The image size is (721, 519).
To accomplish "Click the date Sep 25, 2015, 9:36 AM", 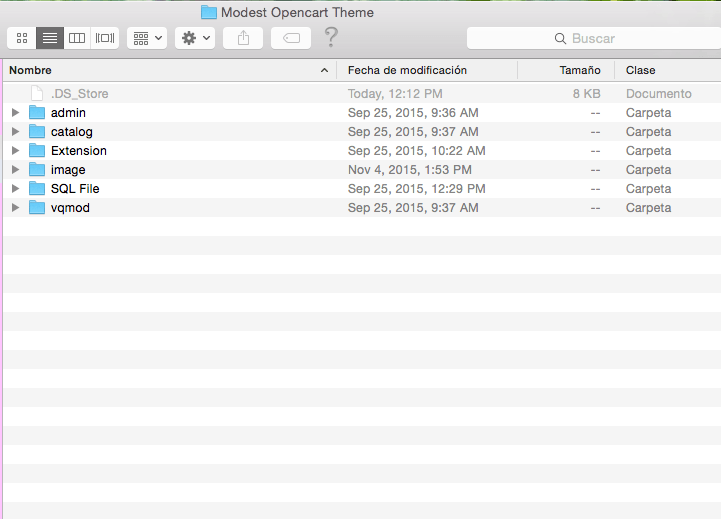I will click(413, 113).
